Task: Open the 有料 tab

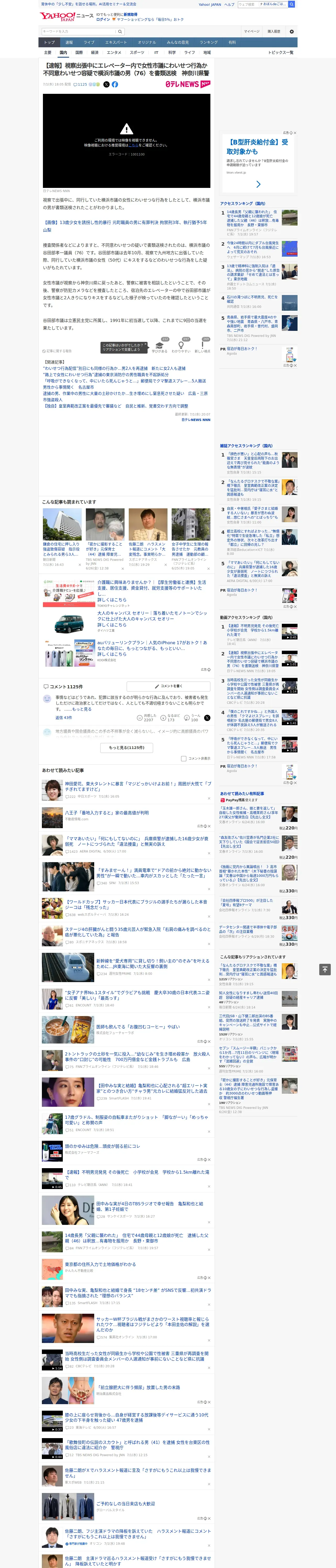Action: (x=232, y=43)
